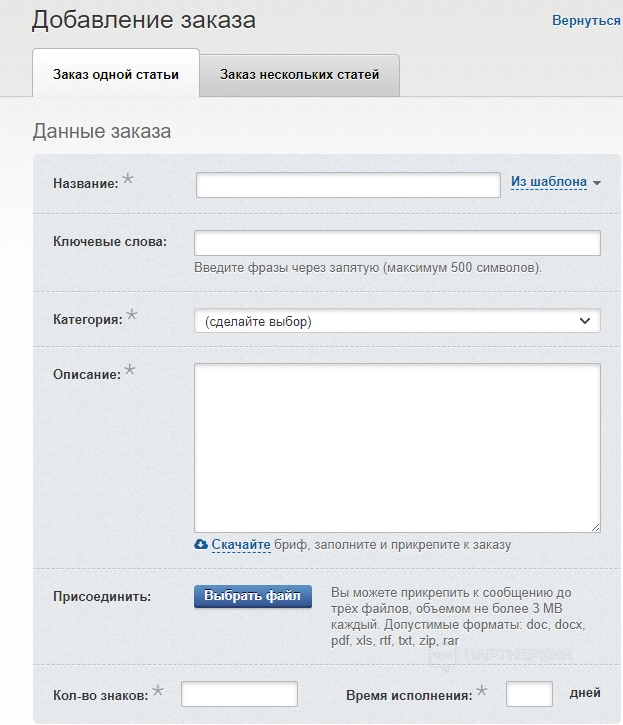The height and width of the screenshot is (725, 623).
Task: Click the Скачайте brief link
Action: 241,545
